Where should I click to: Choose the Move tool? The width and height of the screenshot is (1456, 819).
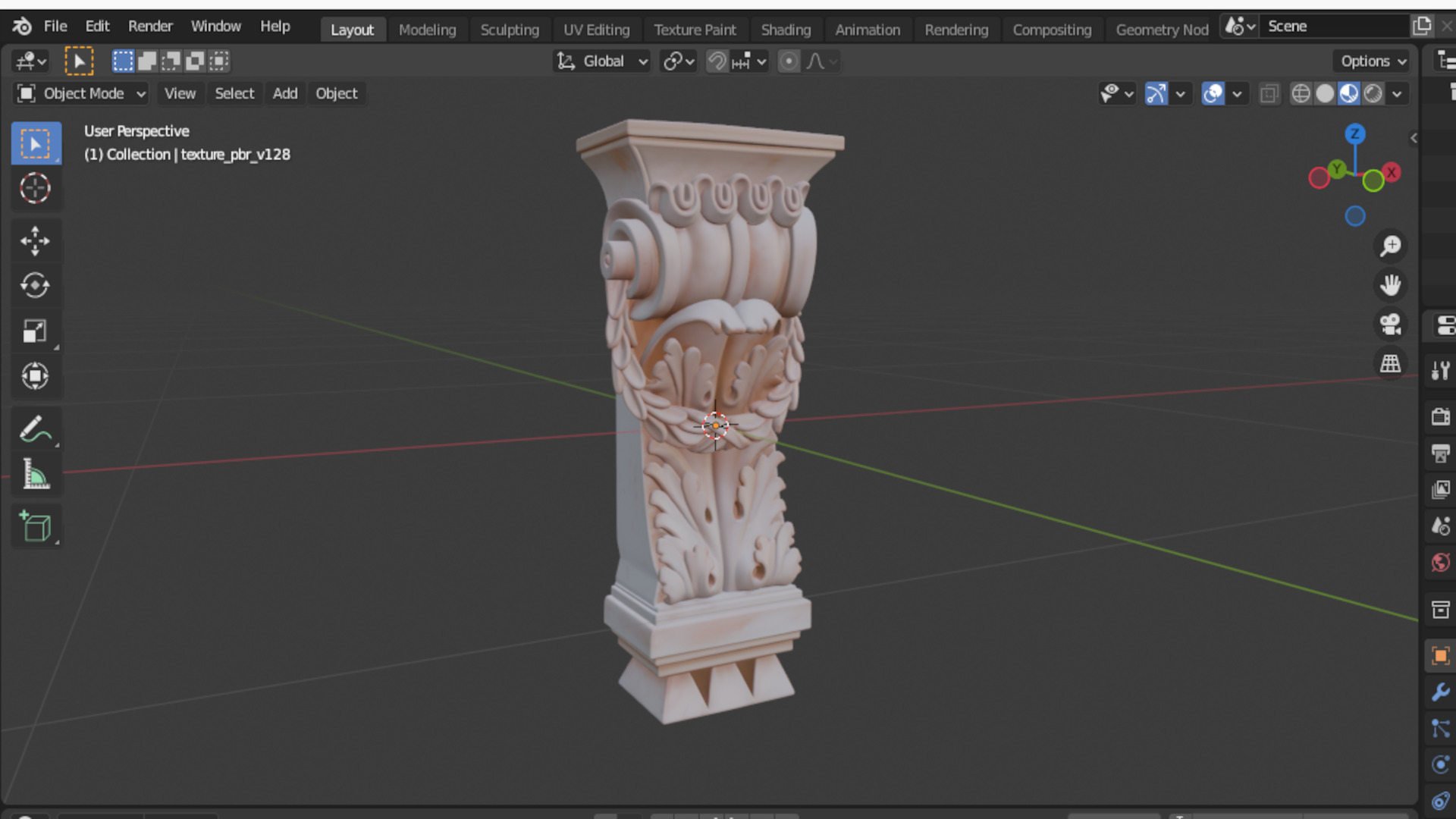36,241
